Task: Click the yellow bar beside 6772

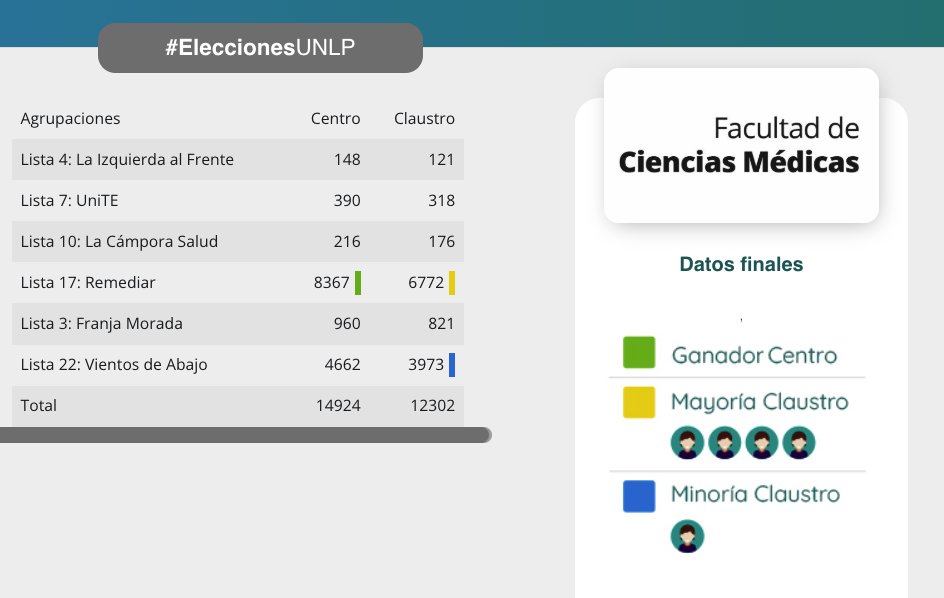Action: pos(452,283)
